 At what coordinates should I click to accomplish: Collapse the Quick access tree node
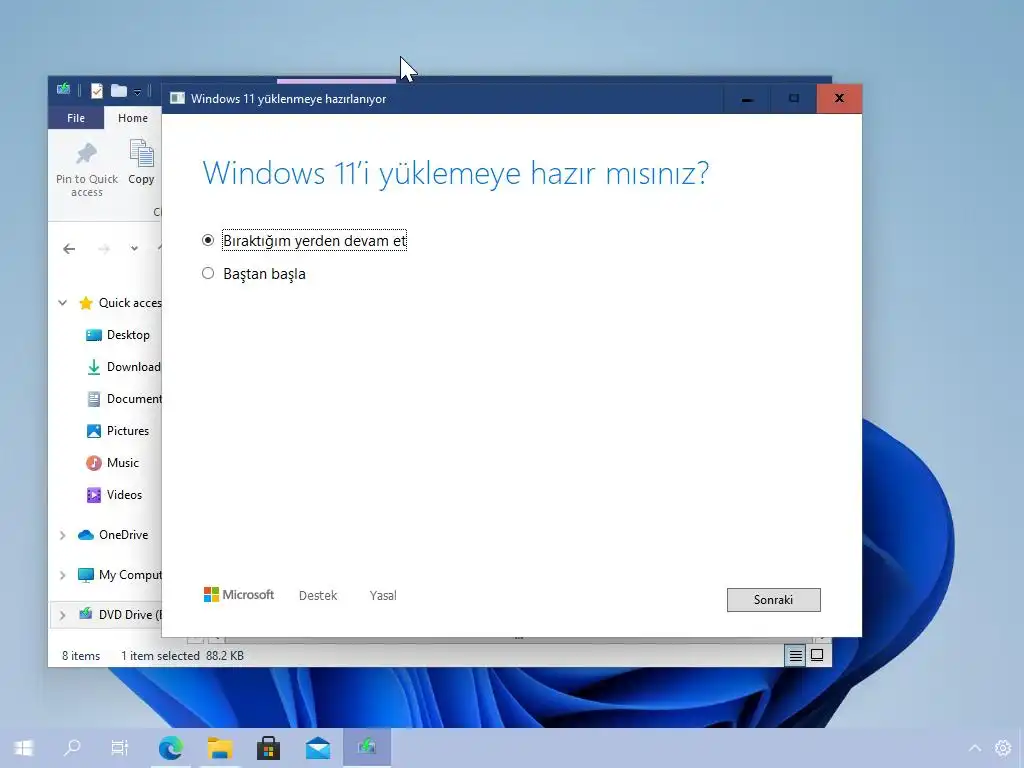[63, 302]
